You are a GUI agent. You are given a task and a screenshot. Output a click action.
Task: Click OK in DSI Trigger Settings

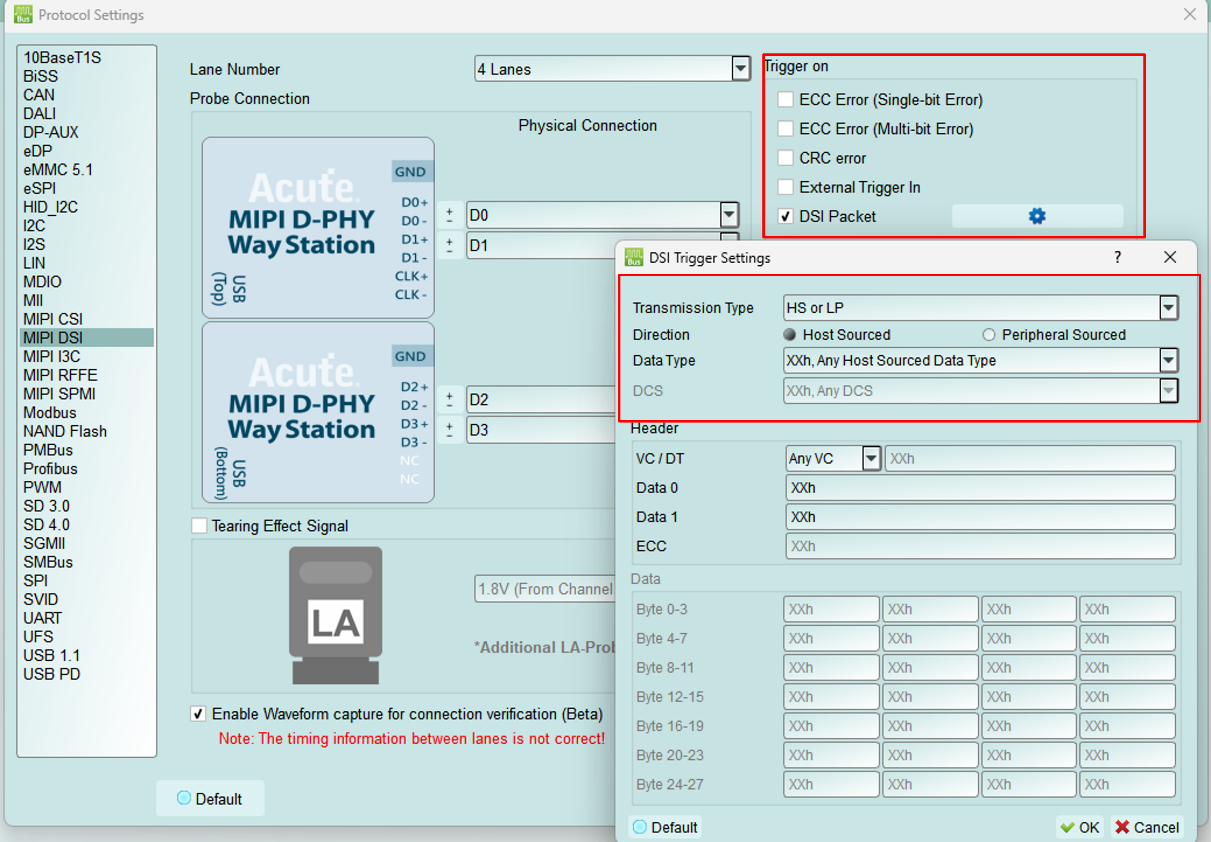point(1080,827)
